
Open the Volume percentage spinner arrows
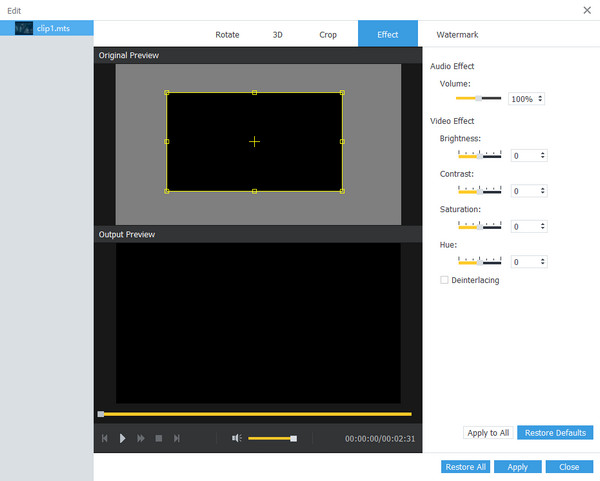(x=541, y=99)
